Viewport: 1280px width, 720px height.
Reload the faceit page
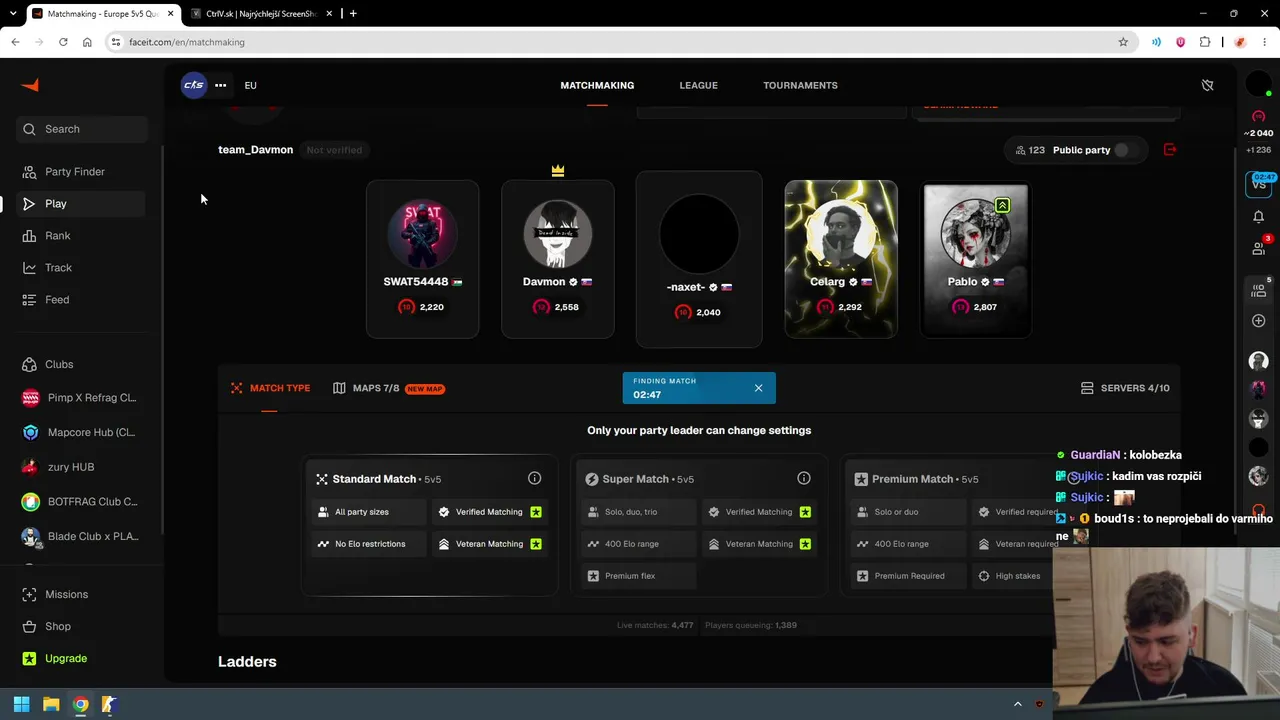tap(63, 42)
